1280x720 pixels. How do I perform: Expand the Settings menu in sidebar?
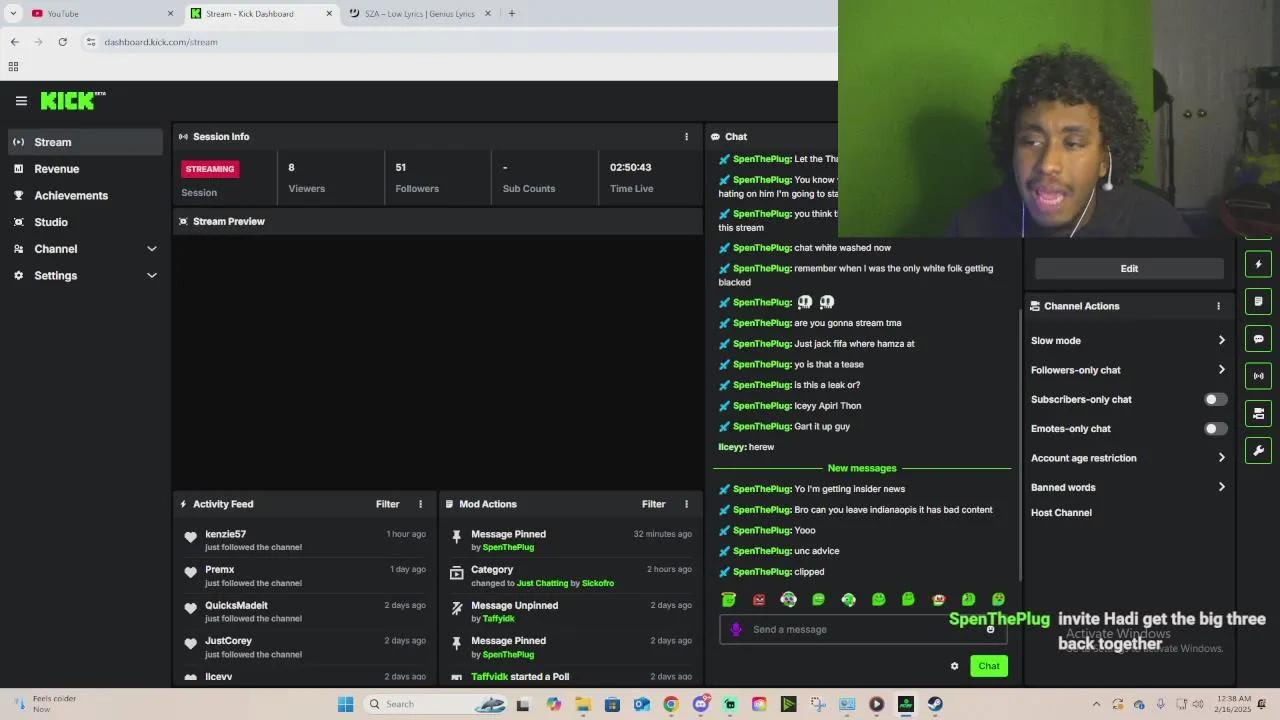[152, 276]
